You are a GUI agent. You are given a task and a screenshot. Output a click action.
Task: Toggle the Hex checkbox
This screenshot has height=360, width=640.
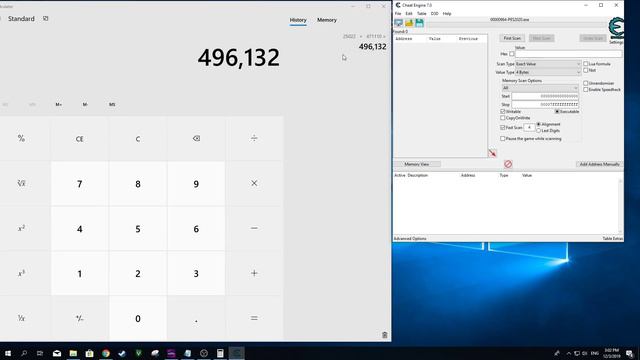coord(512,54)
